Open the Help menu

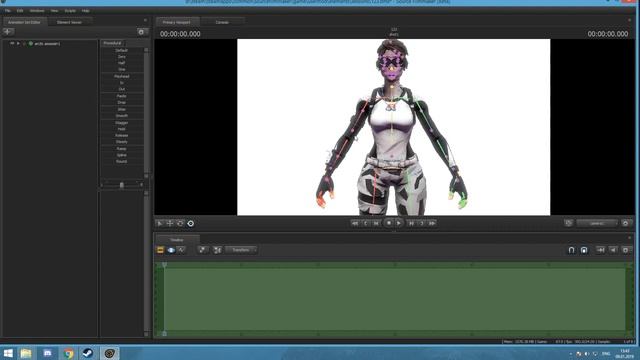tap(85, 11)
